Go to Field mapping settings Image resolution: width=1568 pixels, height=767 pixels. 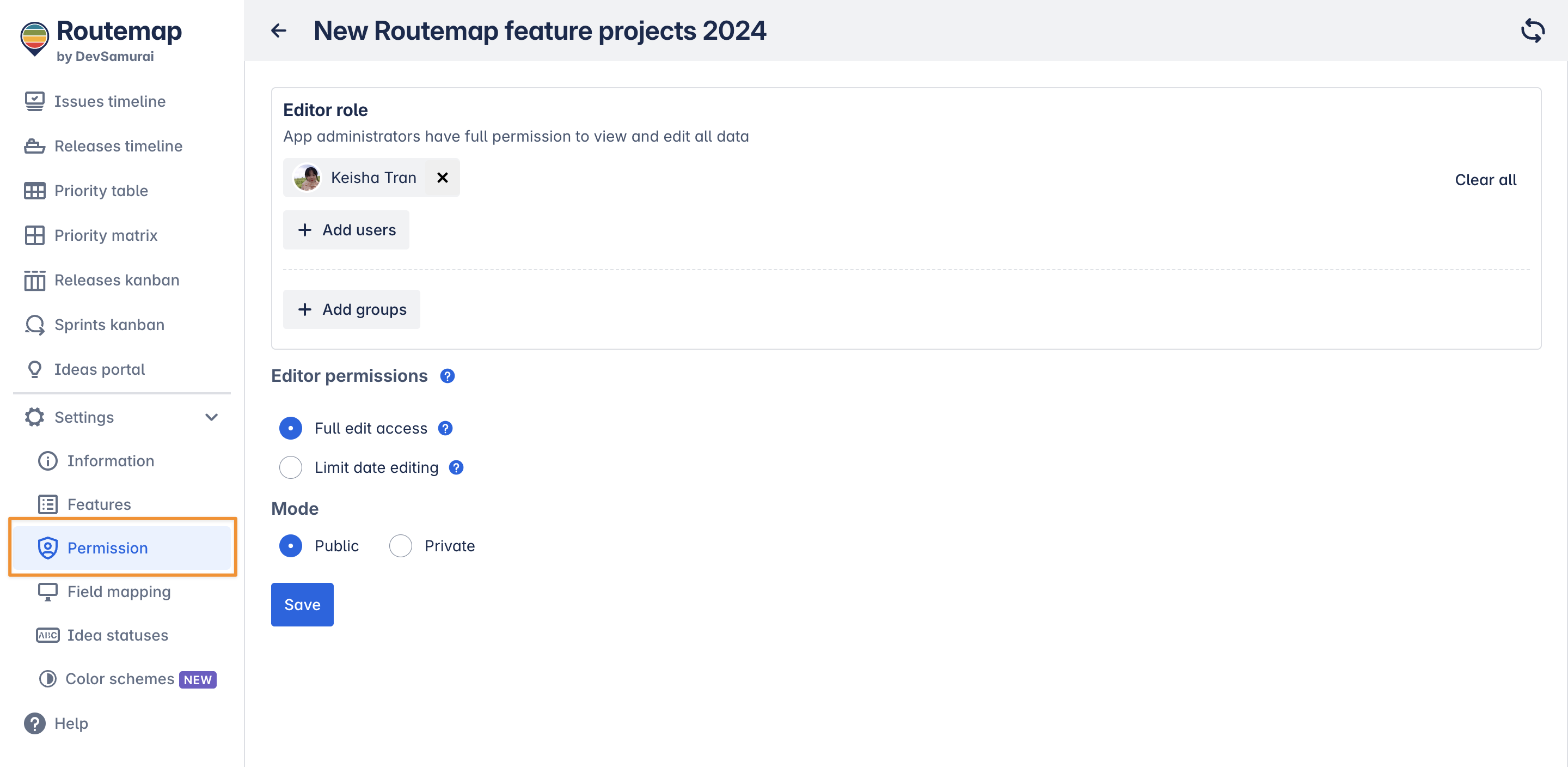coord(119,592)
